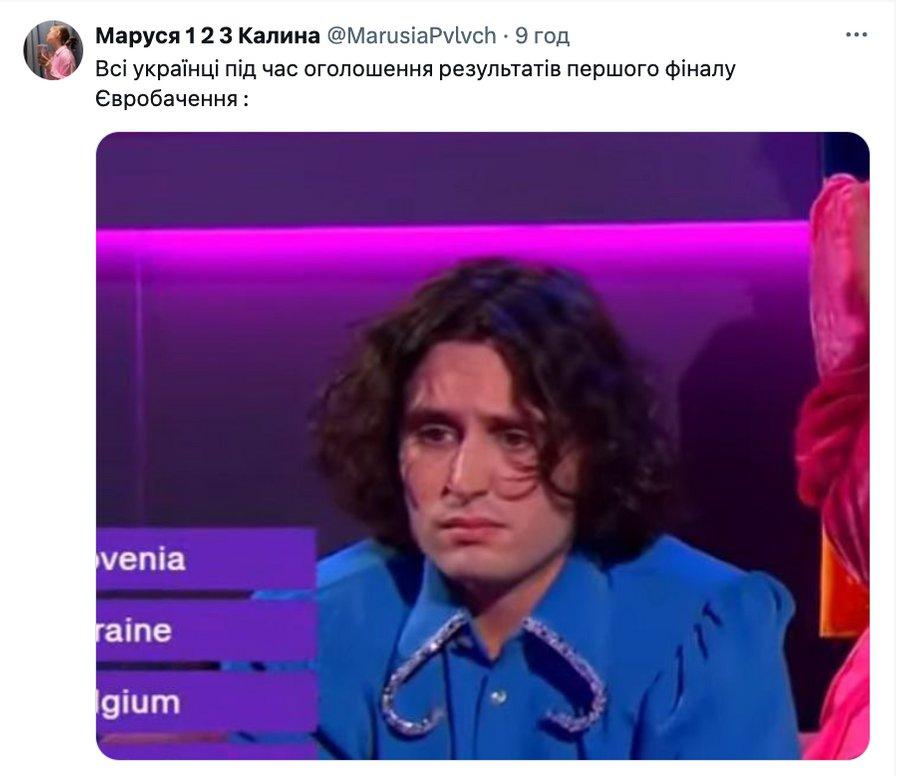
Task: Open profile via name Маруся 1 2 3 Калина
Action: click(208, 36)
